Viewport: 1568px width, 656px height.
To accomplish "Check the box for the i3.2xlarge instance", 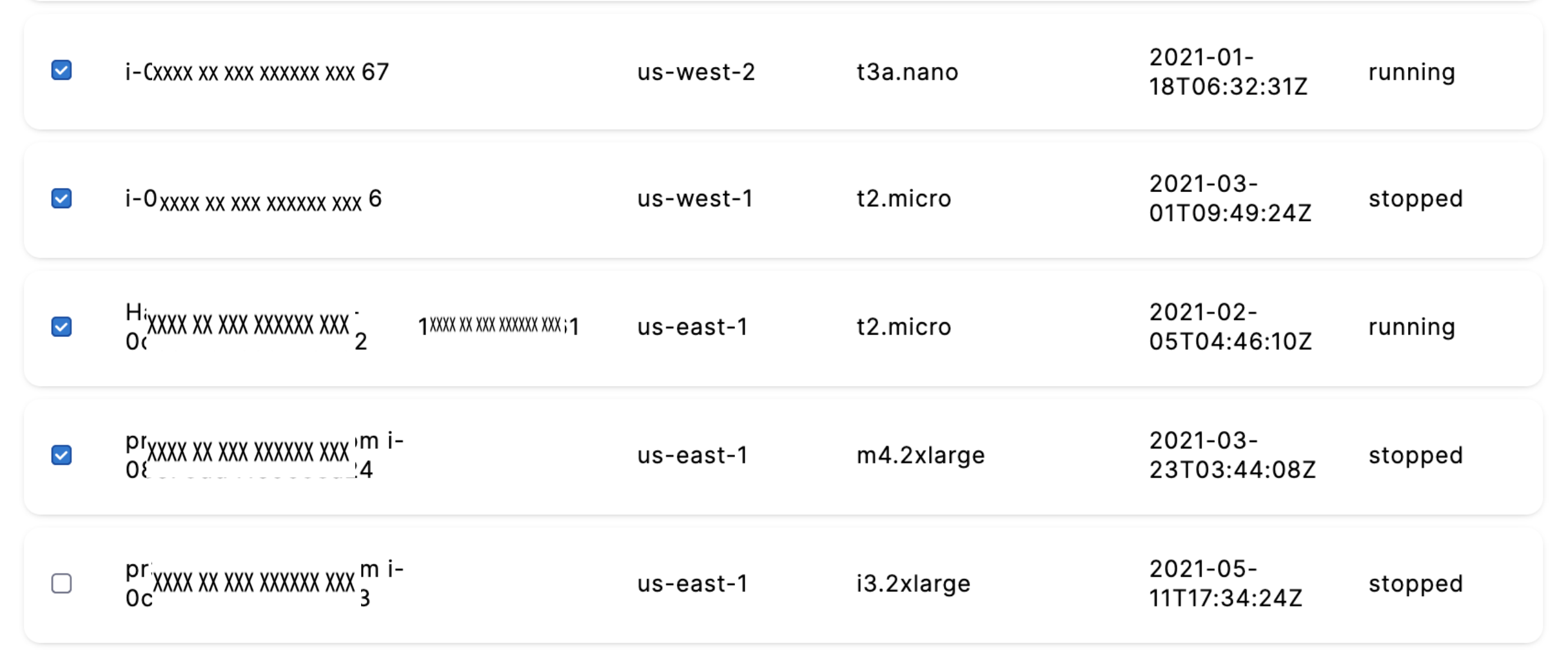I will 61,583.
